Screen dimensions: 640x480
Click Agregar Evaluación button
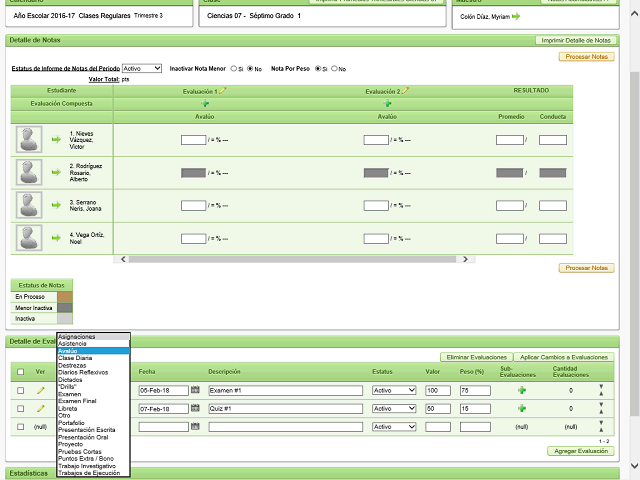[x=581, y=451]
